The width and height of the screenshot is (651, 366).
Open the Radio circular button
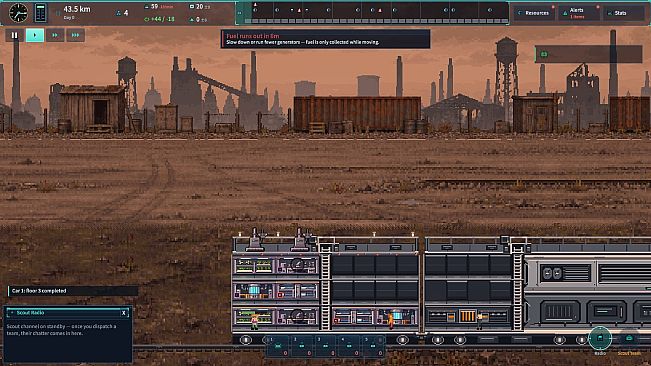[x=600, y=338]
